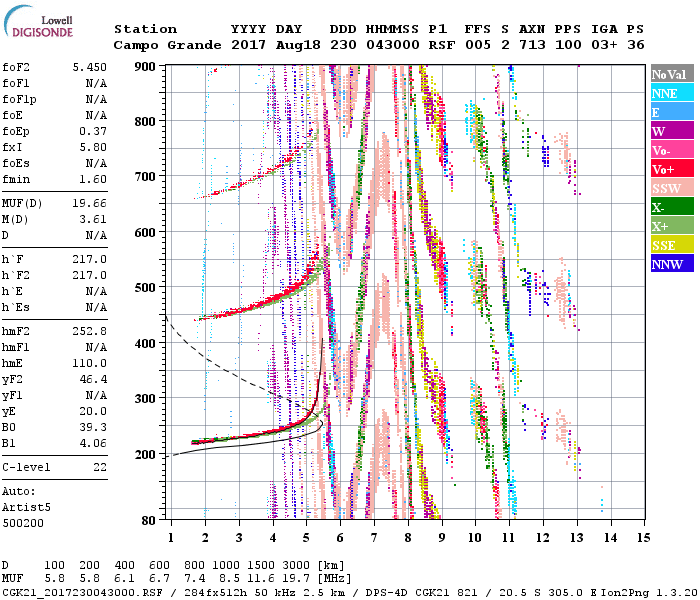Viewport: 700px width, 600px height.
Task: Click the year 2017 in header
Action: point(248,45)
